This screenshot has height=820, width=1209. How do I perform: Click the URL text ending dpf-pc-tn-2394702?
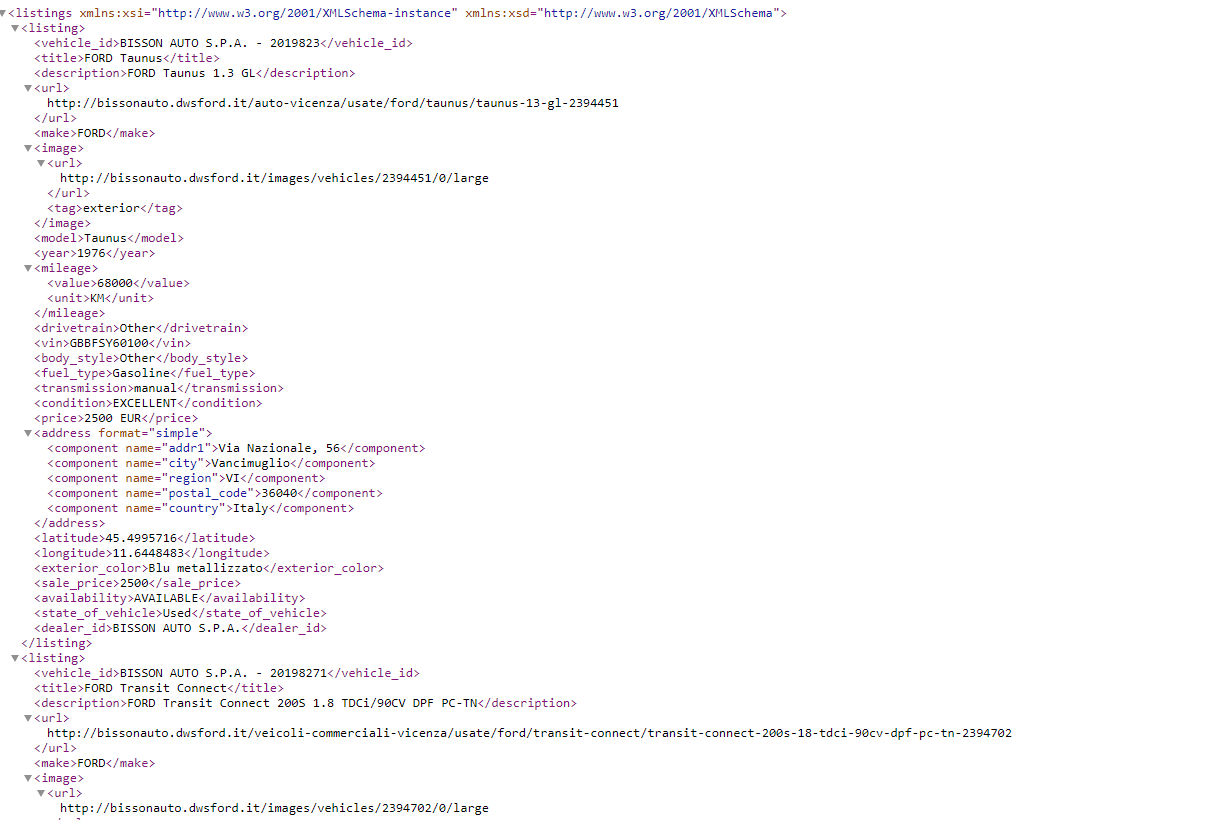[x=529, y=733]
